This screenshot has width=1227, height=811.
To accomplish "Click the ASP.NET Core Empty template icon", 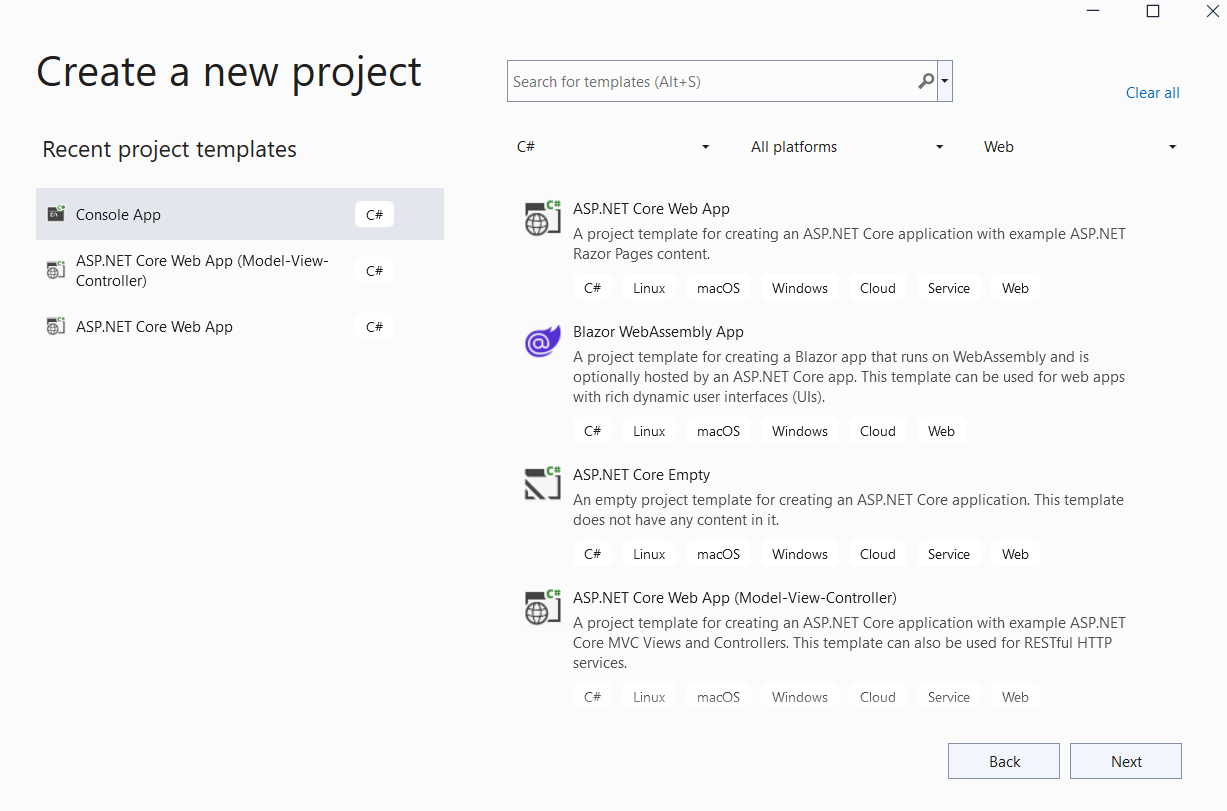I will tap(542, 484).
